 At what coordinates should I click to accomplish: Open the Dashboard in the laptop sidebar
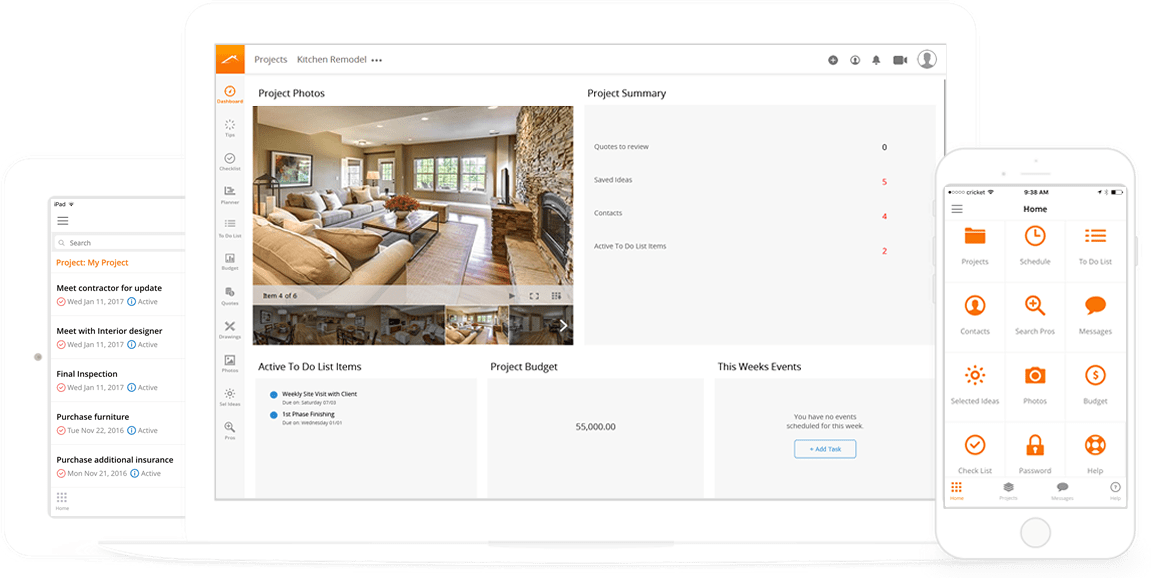[230, 94]
